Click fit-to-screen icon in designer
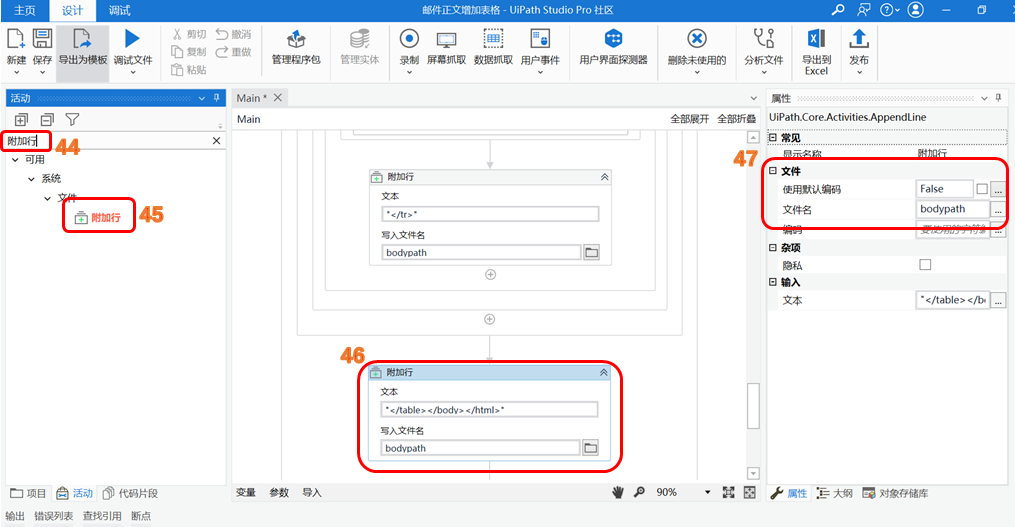This screenshot has width=1015, height=527. tap(728, 493)
